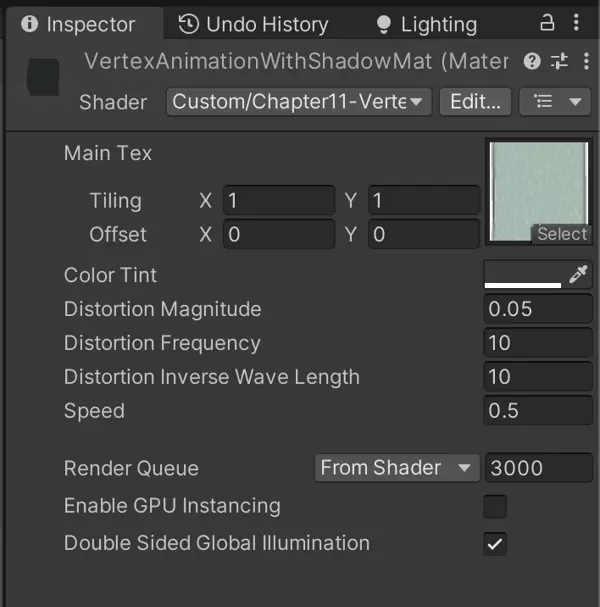600x607 pixels.
Task: Open the panel's three-dot options menu beside the lock
Action: (576, 23)
